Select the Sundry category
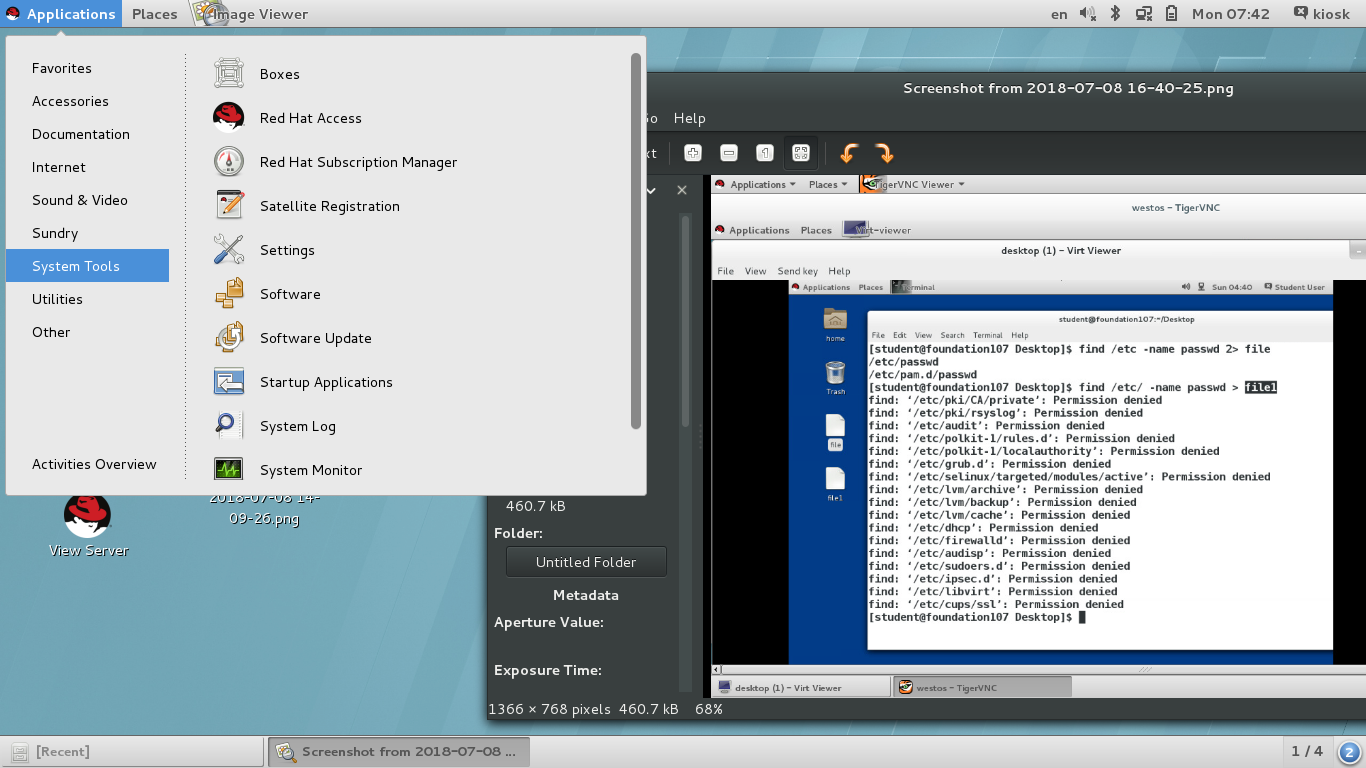This screenshot has width=1366, height=768. click(x=87, y=233)
